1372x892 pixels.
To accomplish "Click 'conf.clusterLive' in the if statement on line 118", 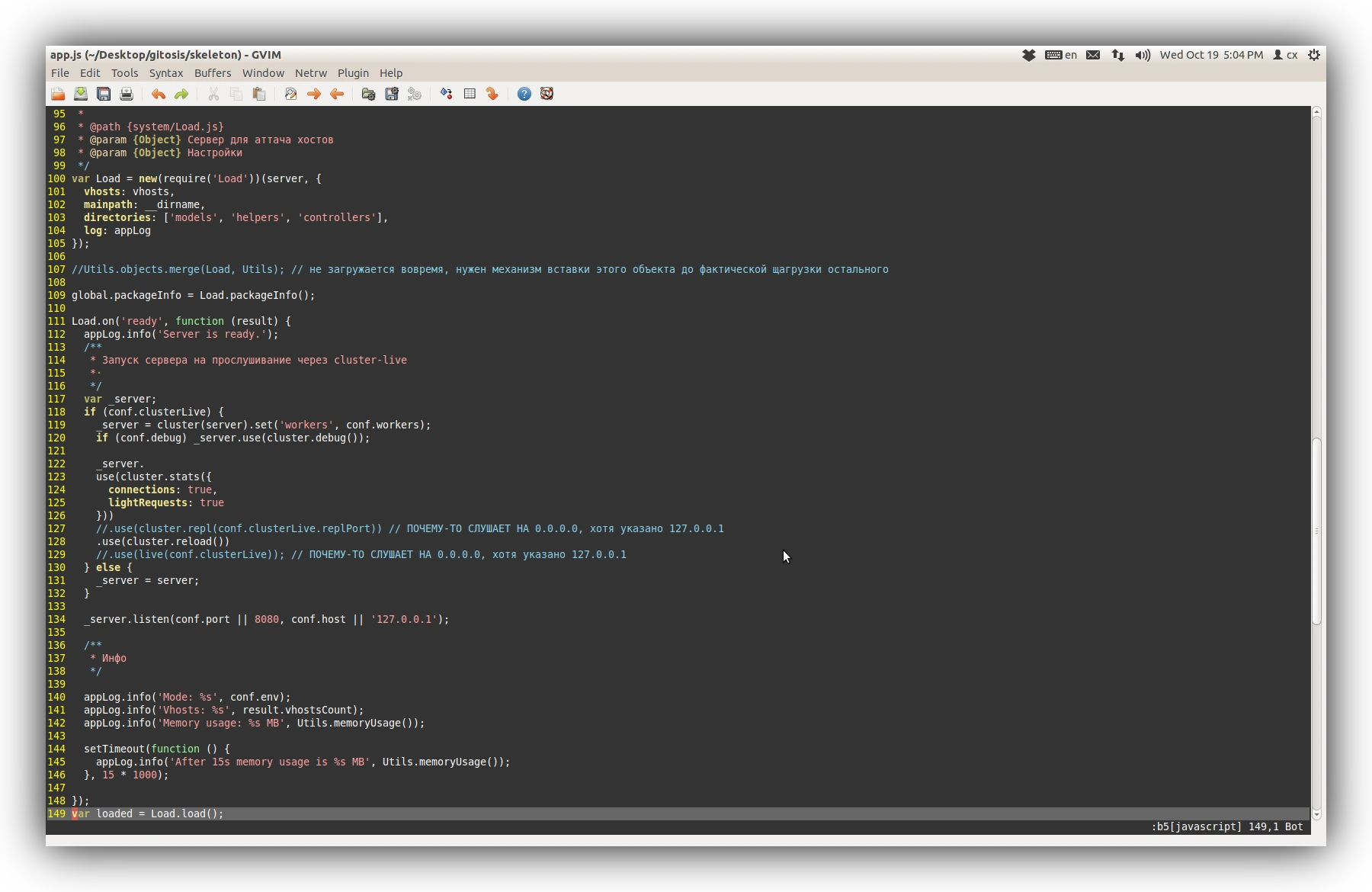I will [157, 412].
